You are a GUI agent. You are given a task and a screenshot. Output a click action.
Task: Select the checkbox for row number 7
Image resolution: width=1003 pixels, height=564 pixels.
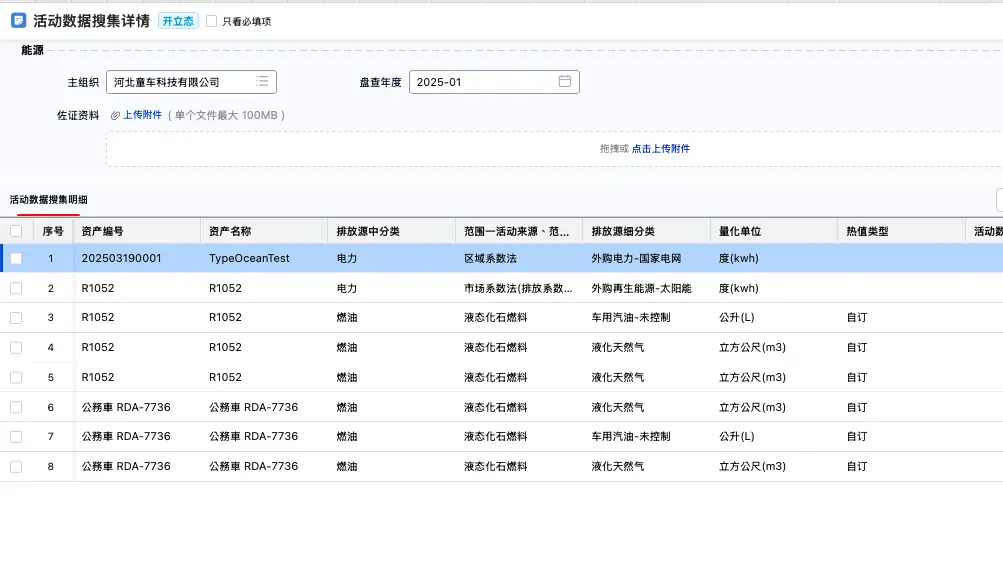pos(16,437)
